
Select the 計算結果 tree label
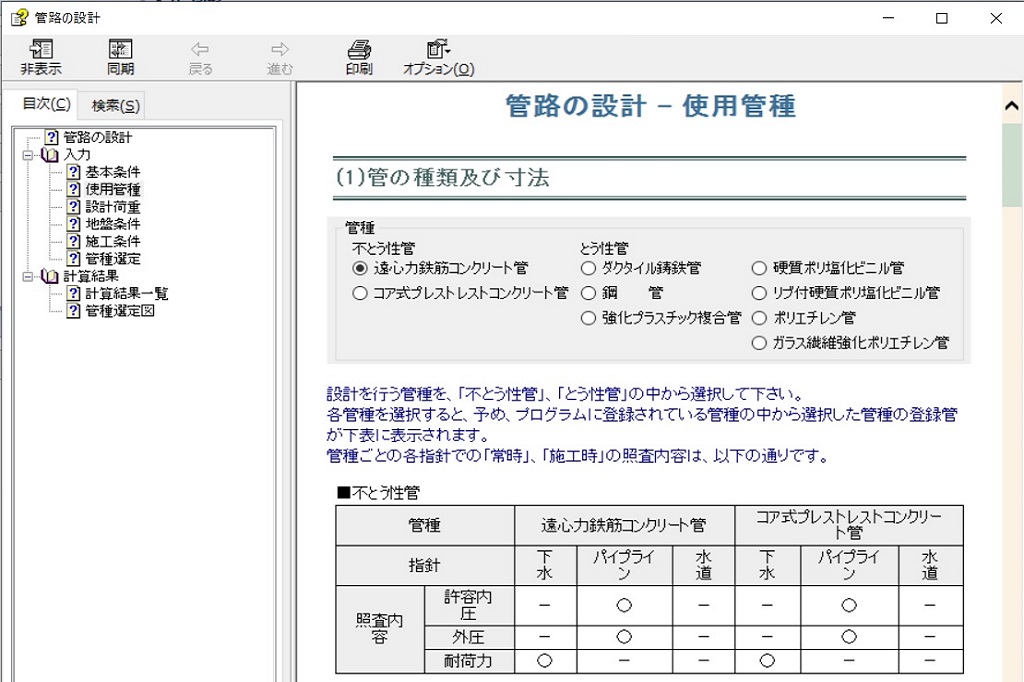click(91, 276)
